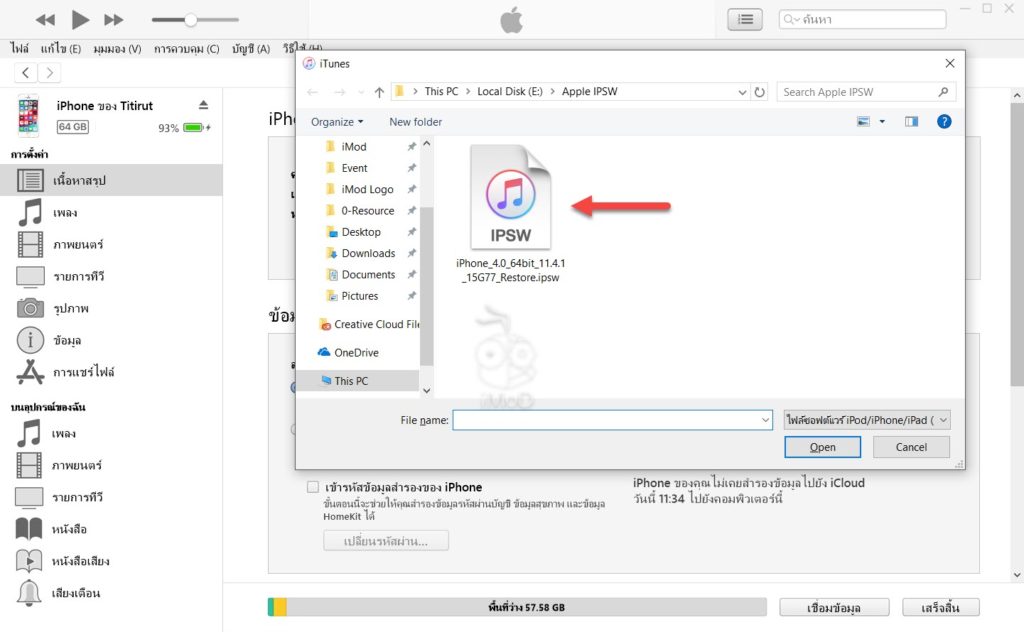Enable Encrypt iPhone backup checkbox
The width and height of the screenshot is (1024, 632).
click(313, 486)
